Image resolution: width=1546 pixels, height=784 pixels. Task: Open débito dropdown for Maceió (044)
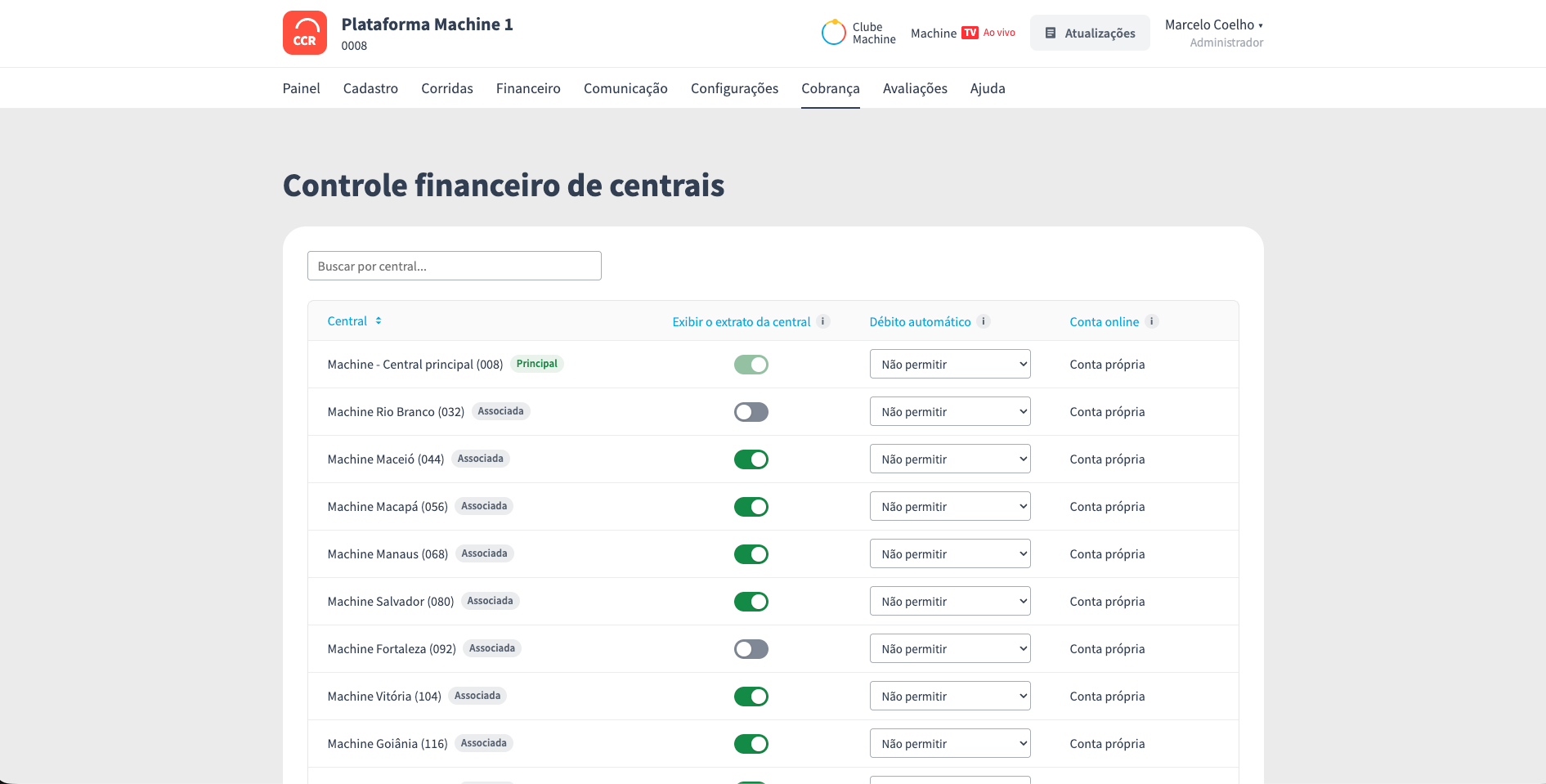pyautogui.click(x=950, y=459)
